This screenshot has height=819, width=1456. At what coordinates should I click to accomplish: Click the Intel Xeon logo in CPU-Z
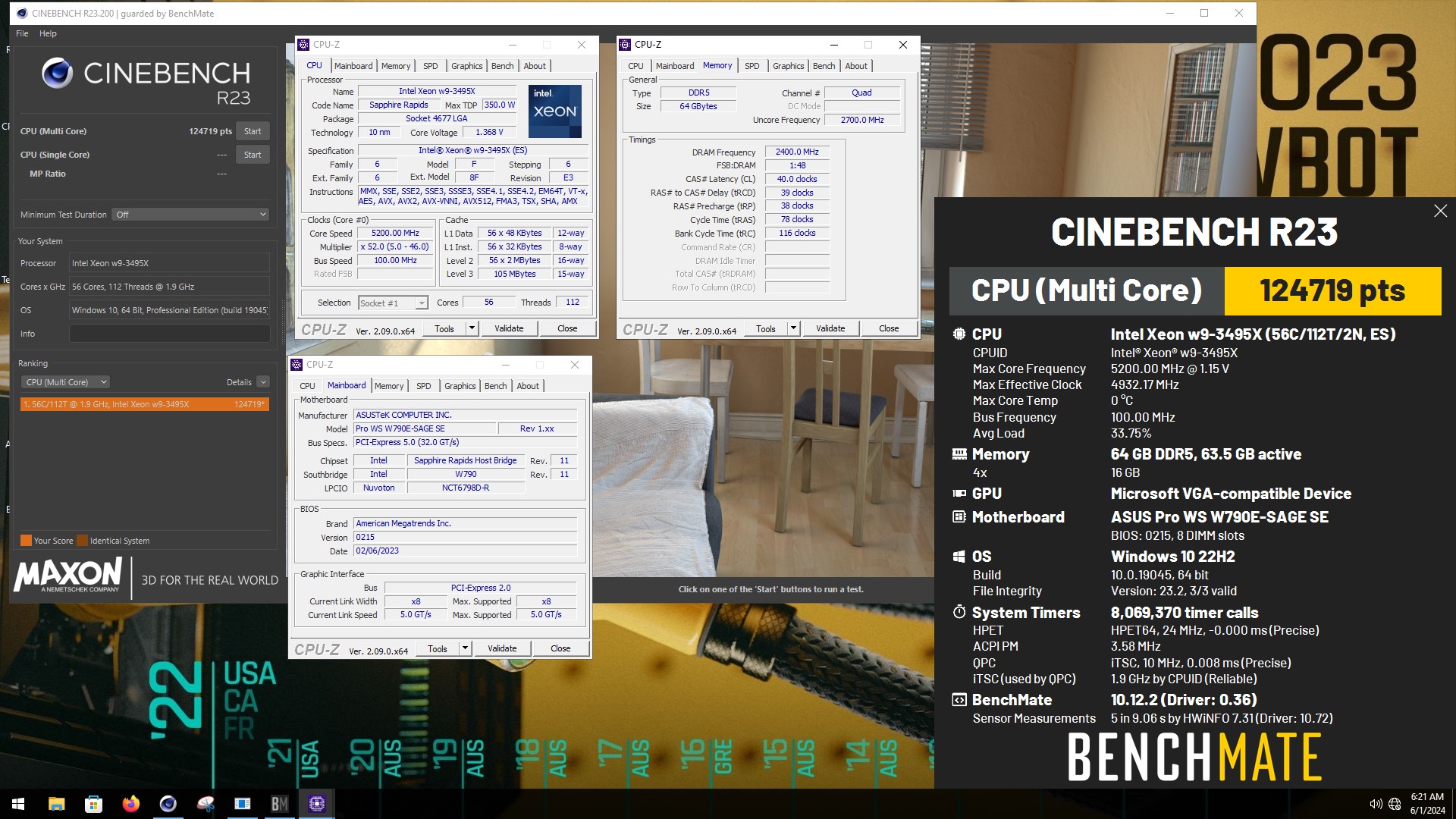pos(555,111)
